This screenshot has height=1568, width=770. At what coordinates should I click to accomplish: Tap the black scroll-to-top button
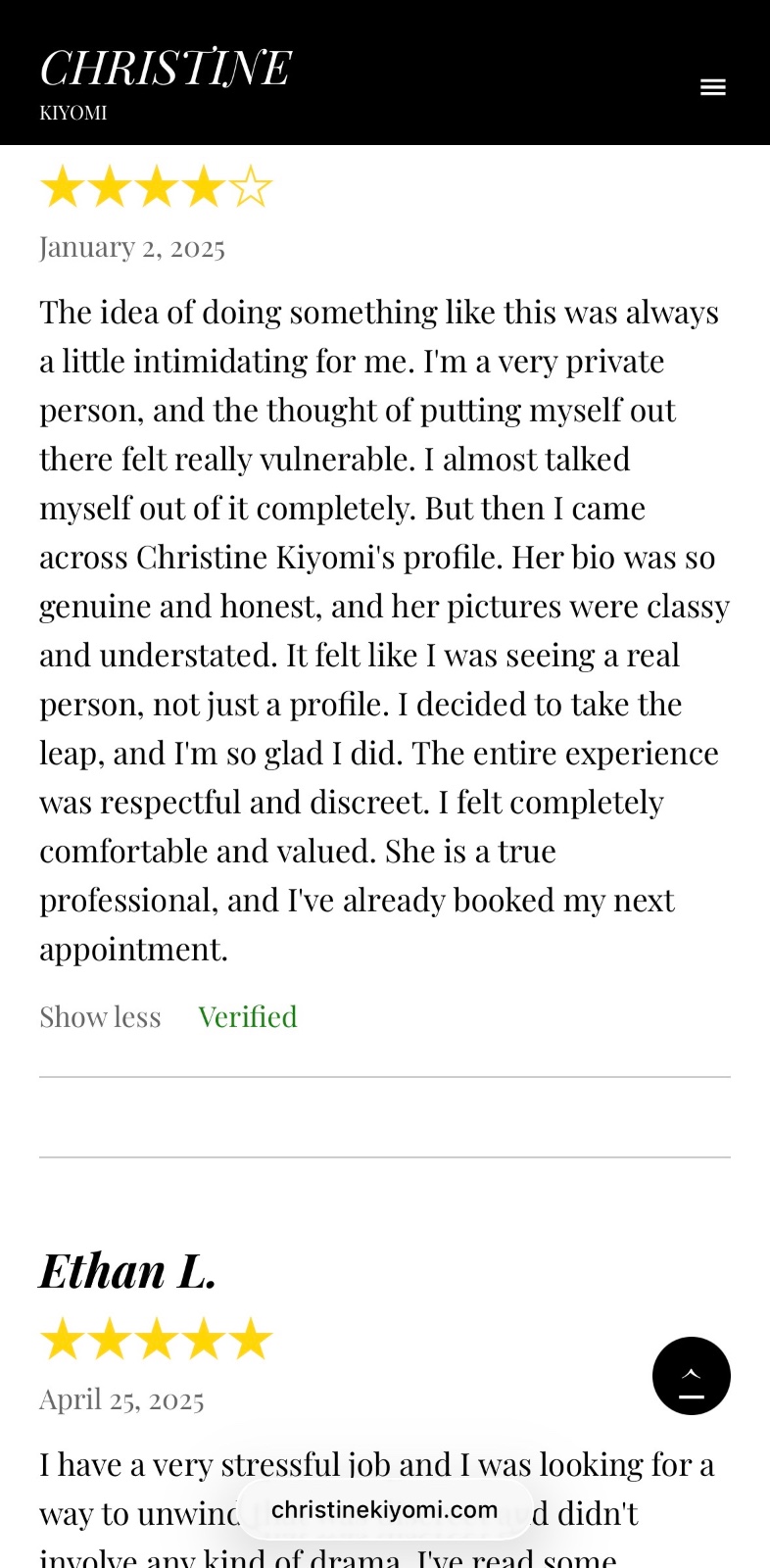tap(691, 1376)
